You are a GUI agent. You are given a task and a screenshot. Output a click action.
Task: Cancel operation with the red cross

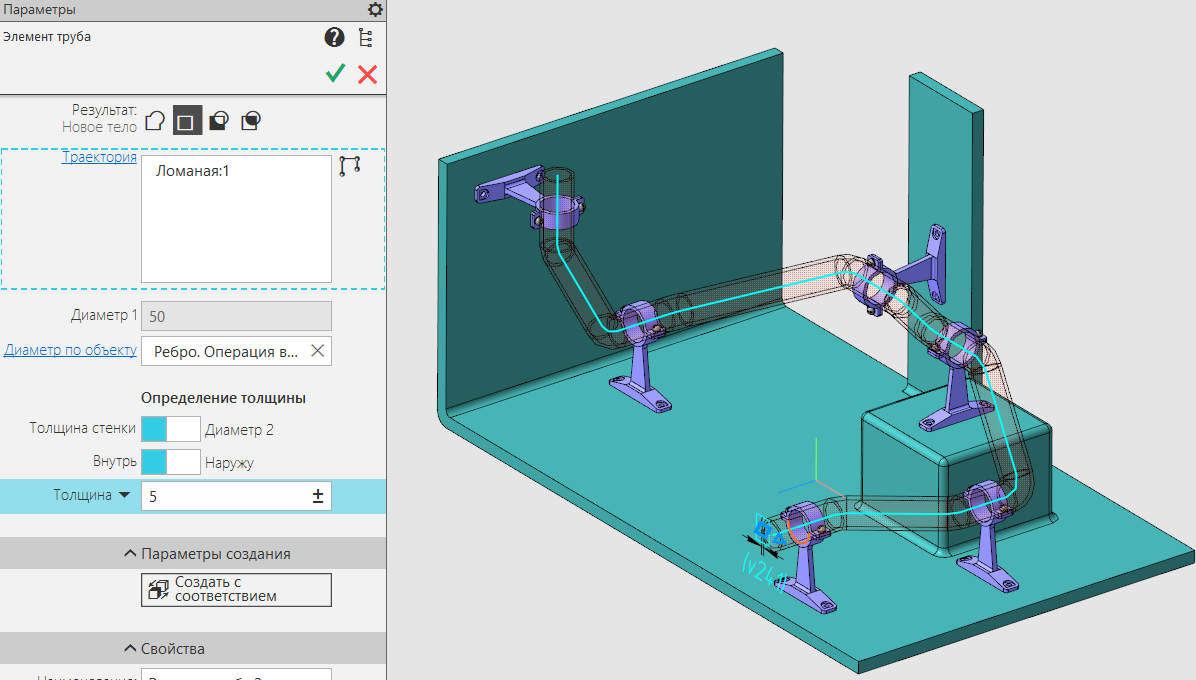(x=368, y=75)
